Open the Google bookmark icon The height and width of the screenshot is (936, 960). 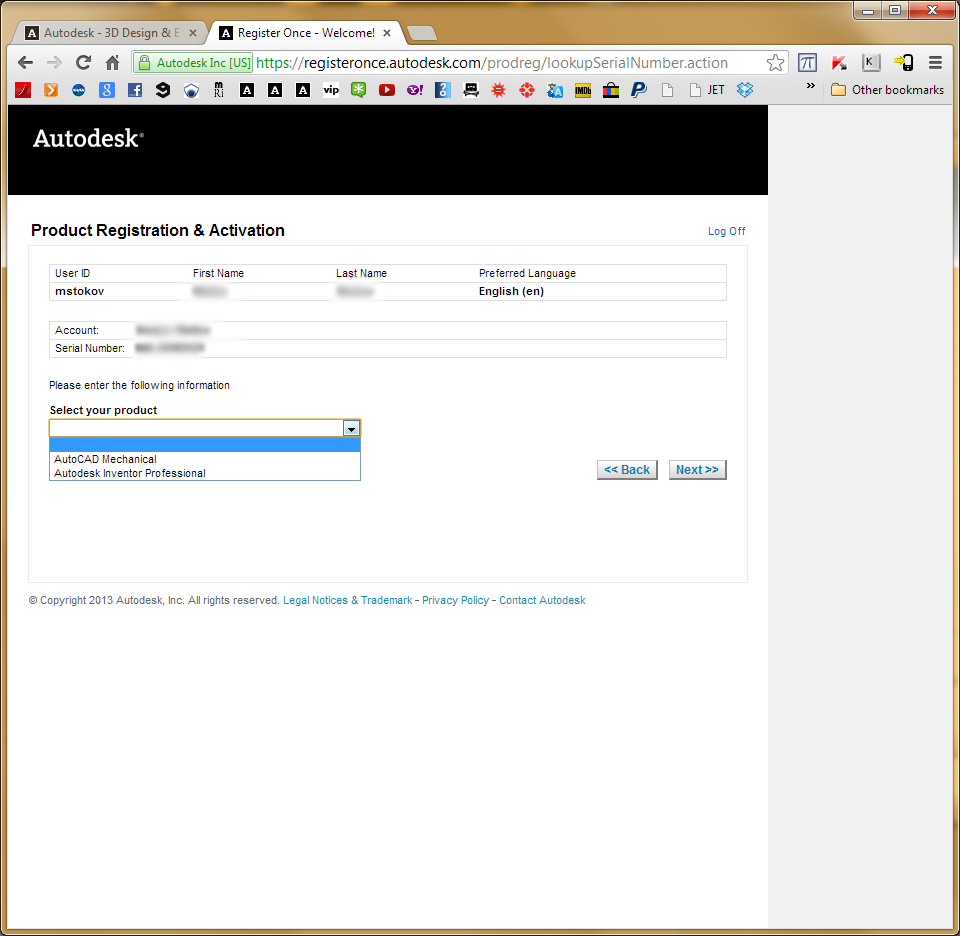point(107,91)
